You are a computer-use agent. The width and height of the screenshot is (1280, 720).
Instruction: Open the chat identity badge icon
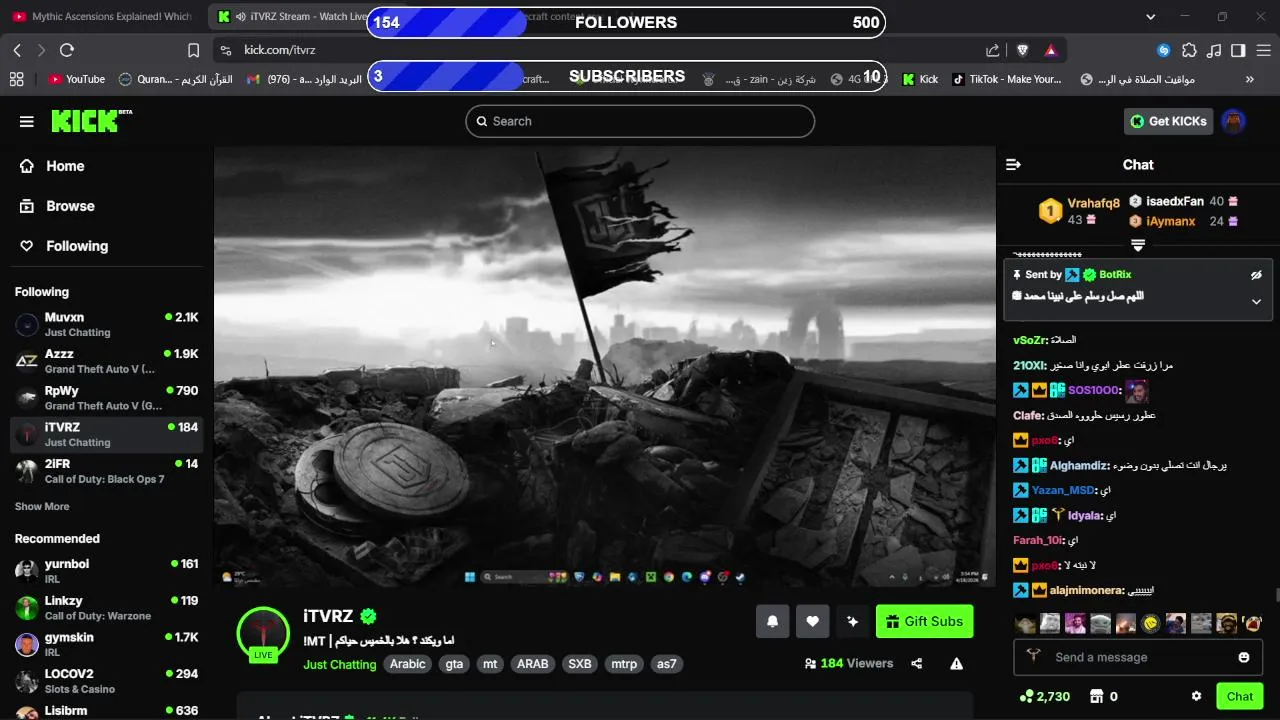[x=1034, y=657]
